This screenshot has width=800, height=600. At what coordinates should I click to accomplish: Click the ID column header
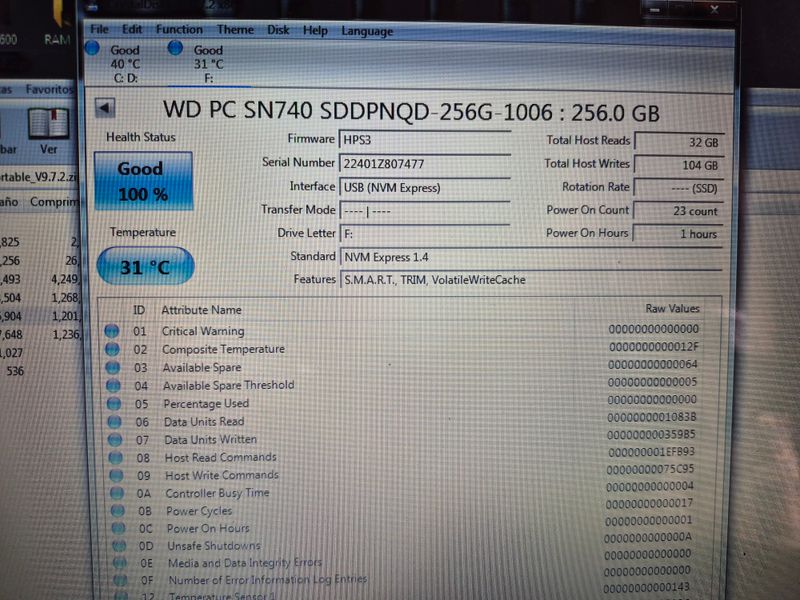point(139,310)
